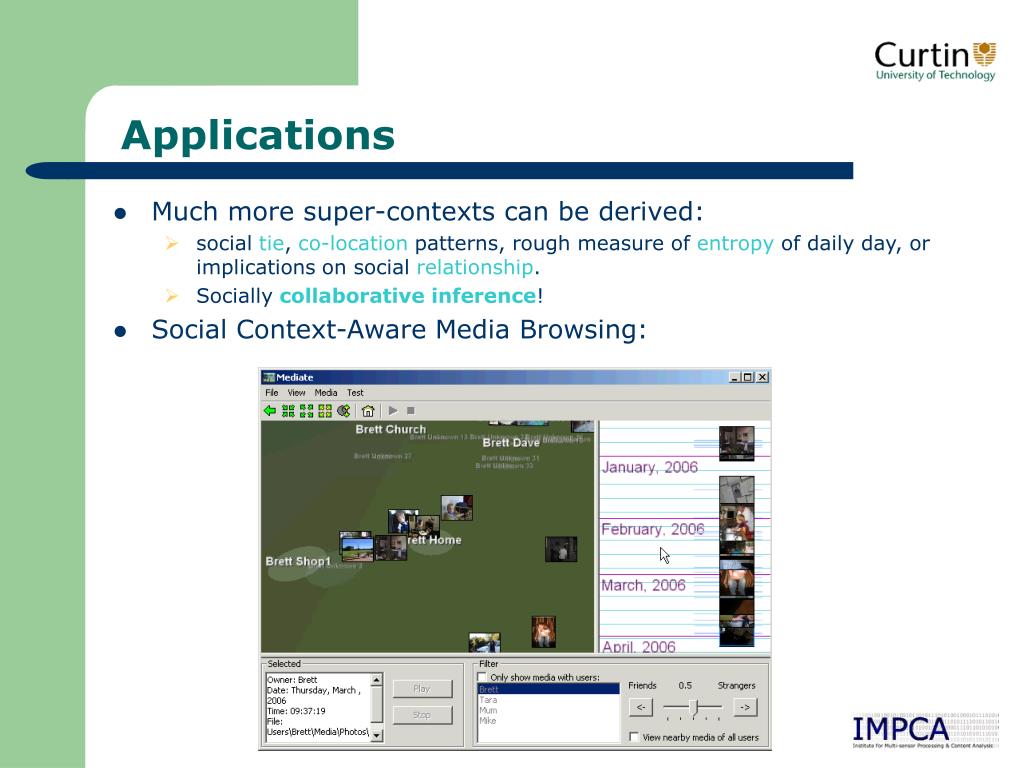1024x768 pixels.
Task: Click the first green grid arrows icon
Action: pos(288,411)
